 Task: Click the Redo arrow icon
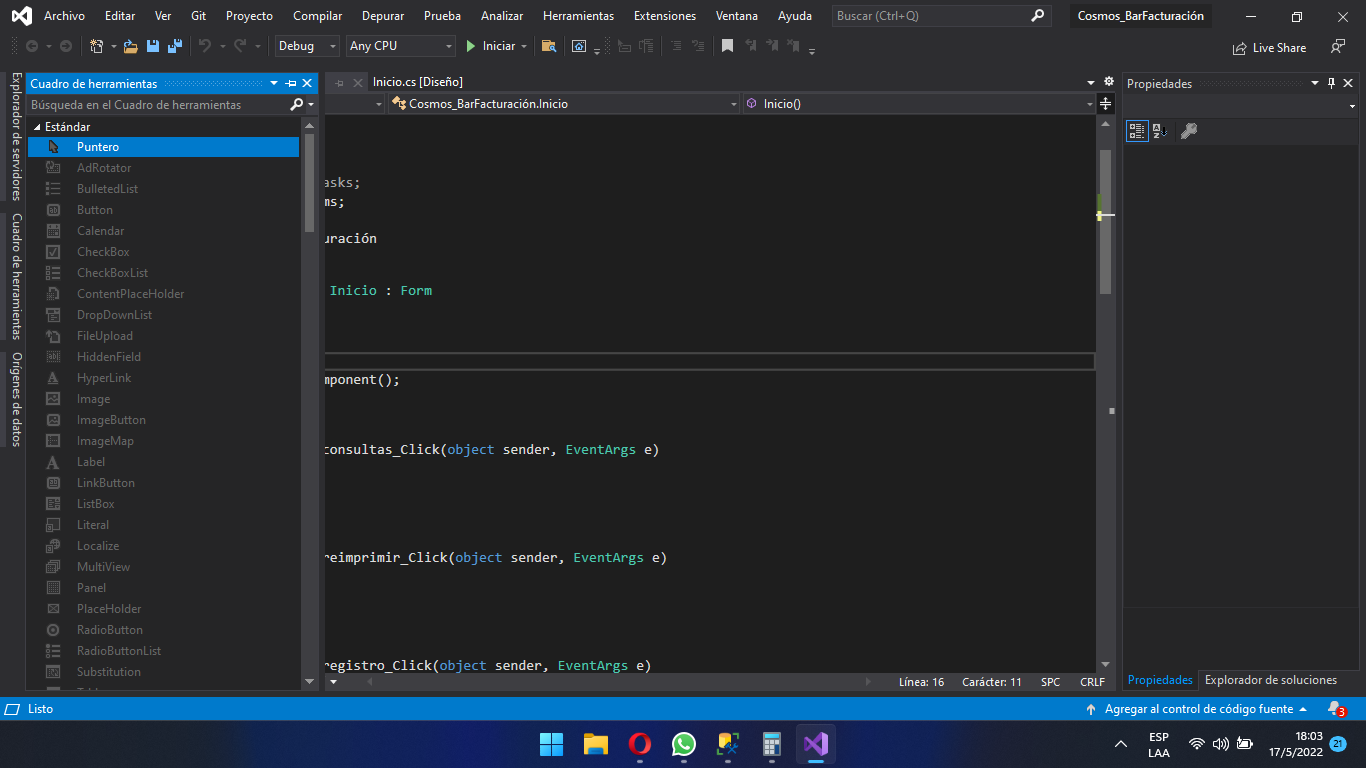[240, 46]
